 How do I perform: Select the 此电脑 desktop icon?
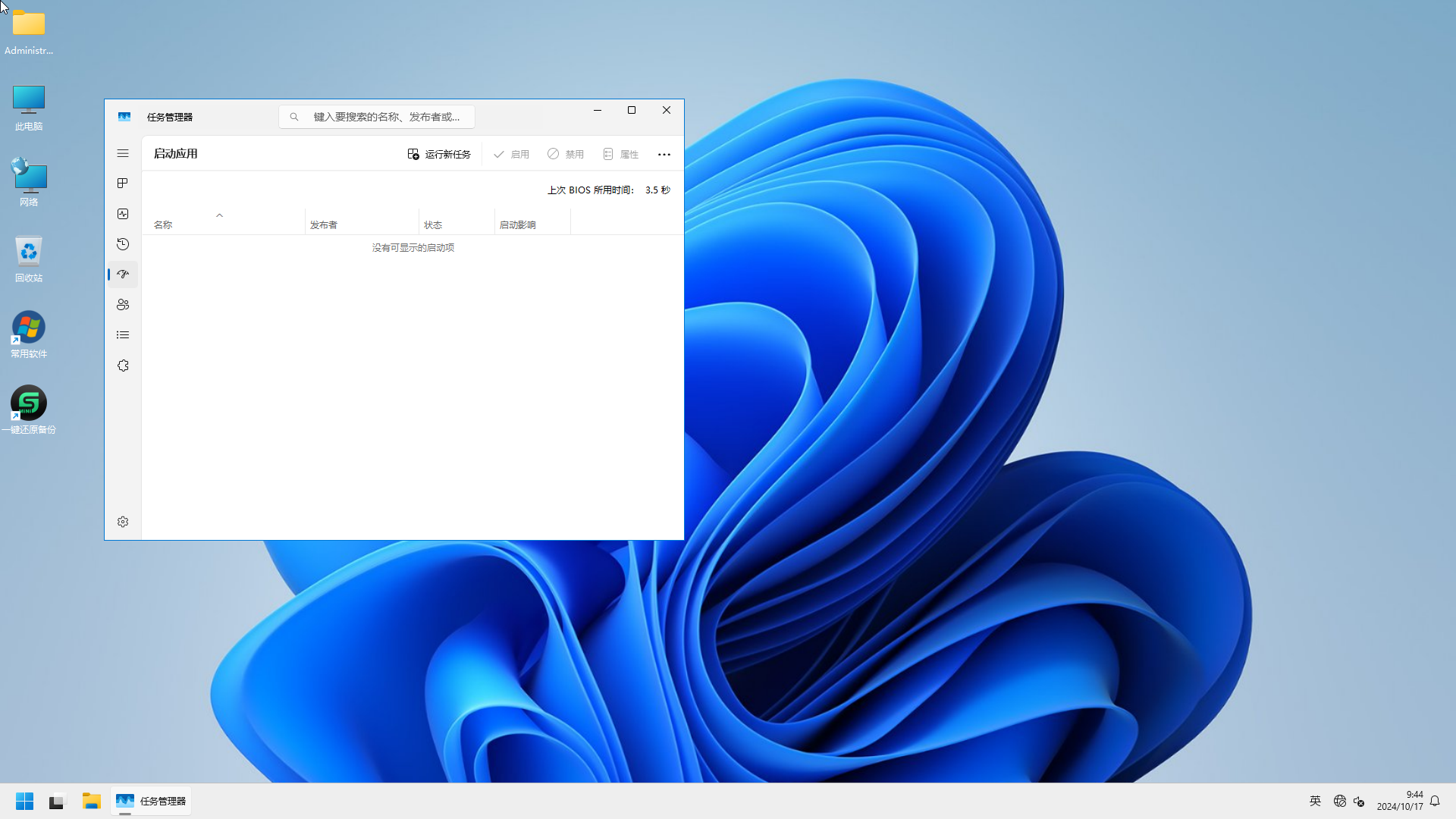click(29, 108)
